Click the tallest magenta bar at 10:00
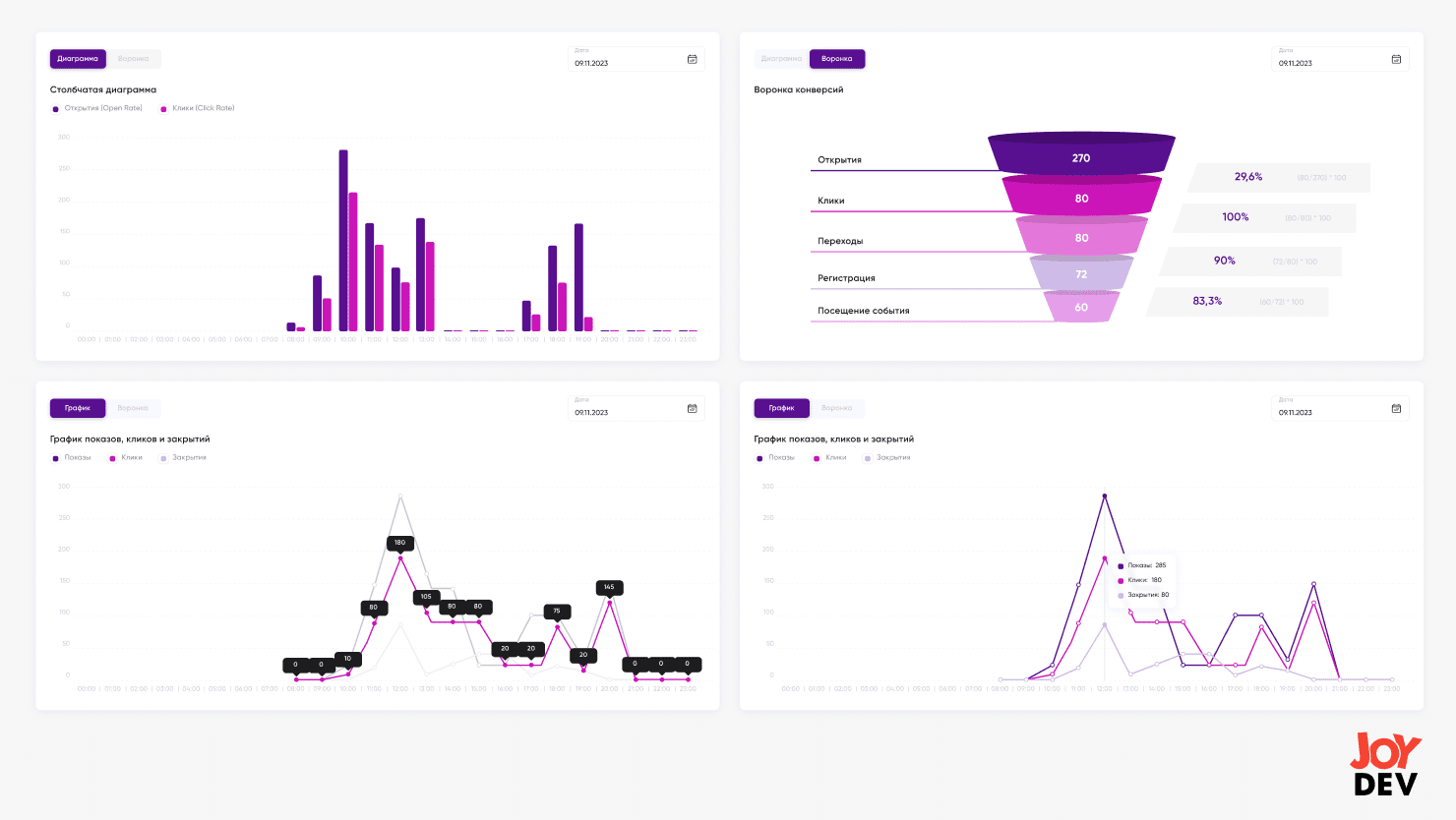The height and width of the screenshot is (820, 1456). pos(353,263)
